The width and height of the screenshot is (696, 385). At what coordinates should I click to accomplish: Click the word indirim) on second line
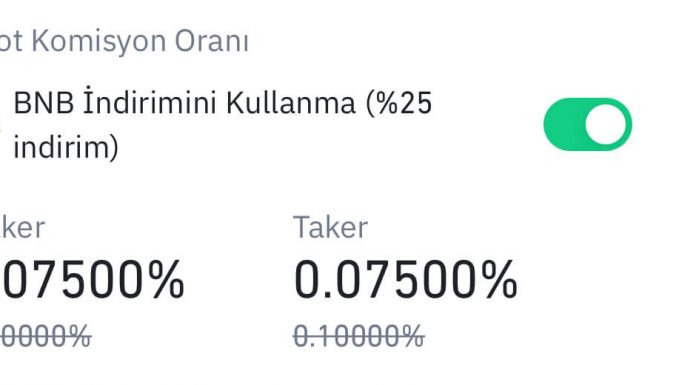tap(66, 147)
